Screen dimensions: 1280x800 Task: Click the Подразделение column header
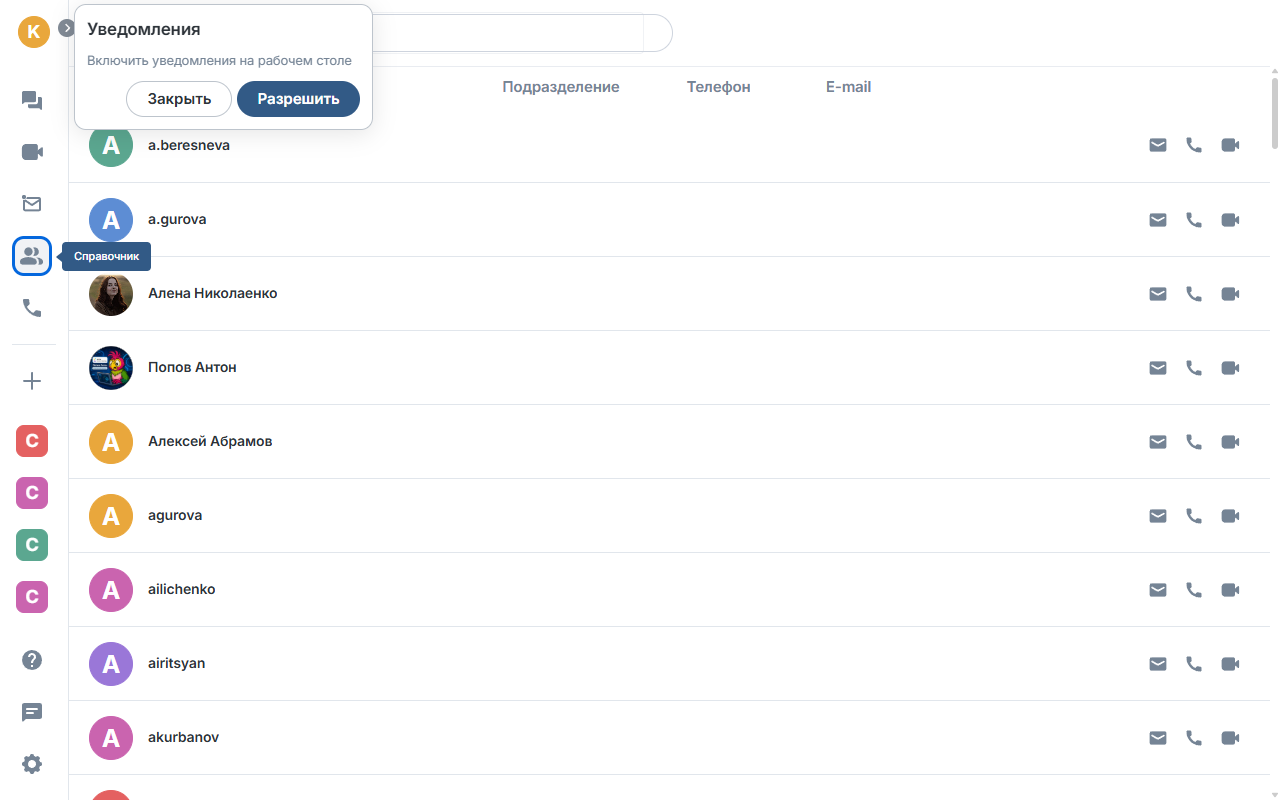(x=561, y=87)
